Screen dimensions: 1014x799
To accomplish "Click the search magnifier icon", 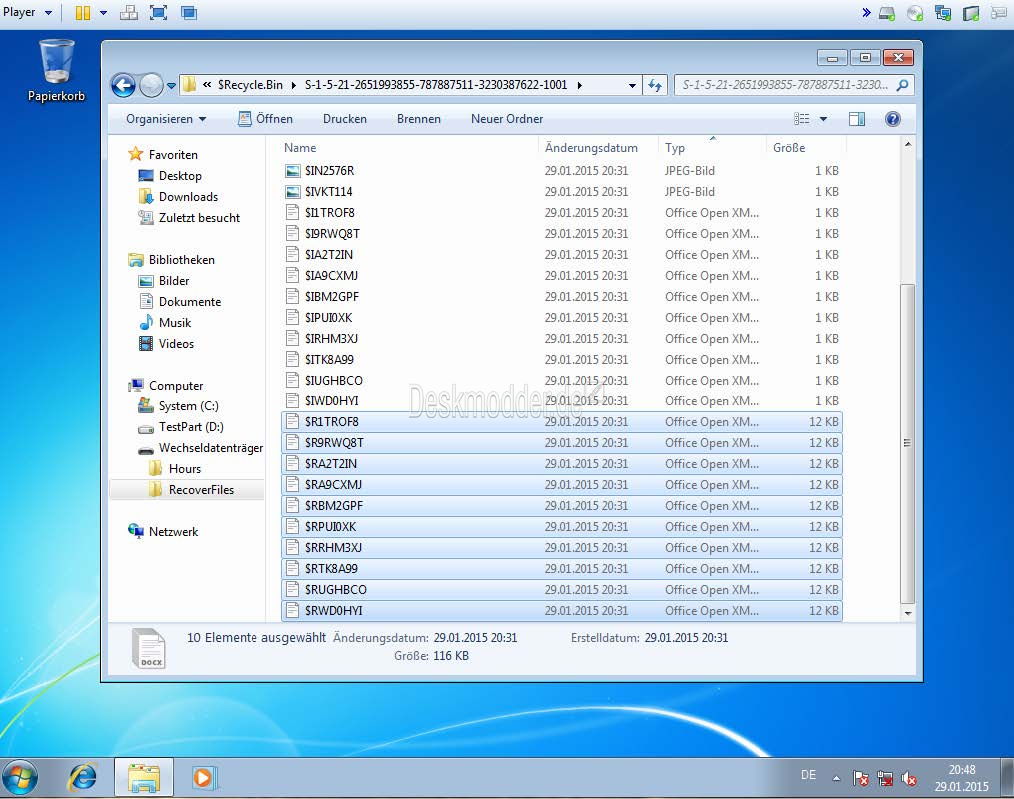I will pyautogui.click(x=903, y=85).
